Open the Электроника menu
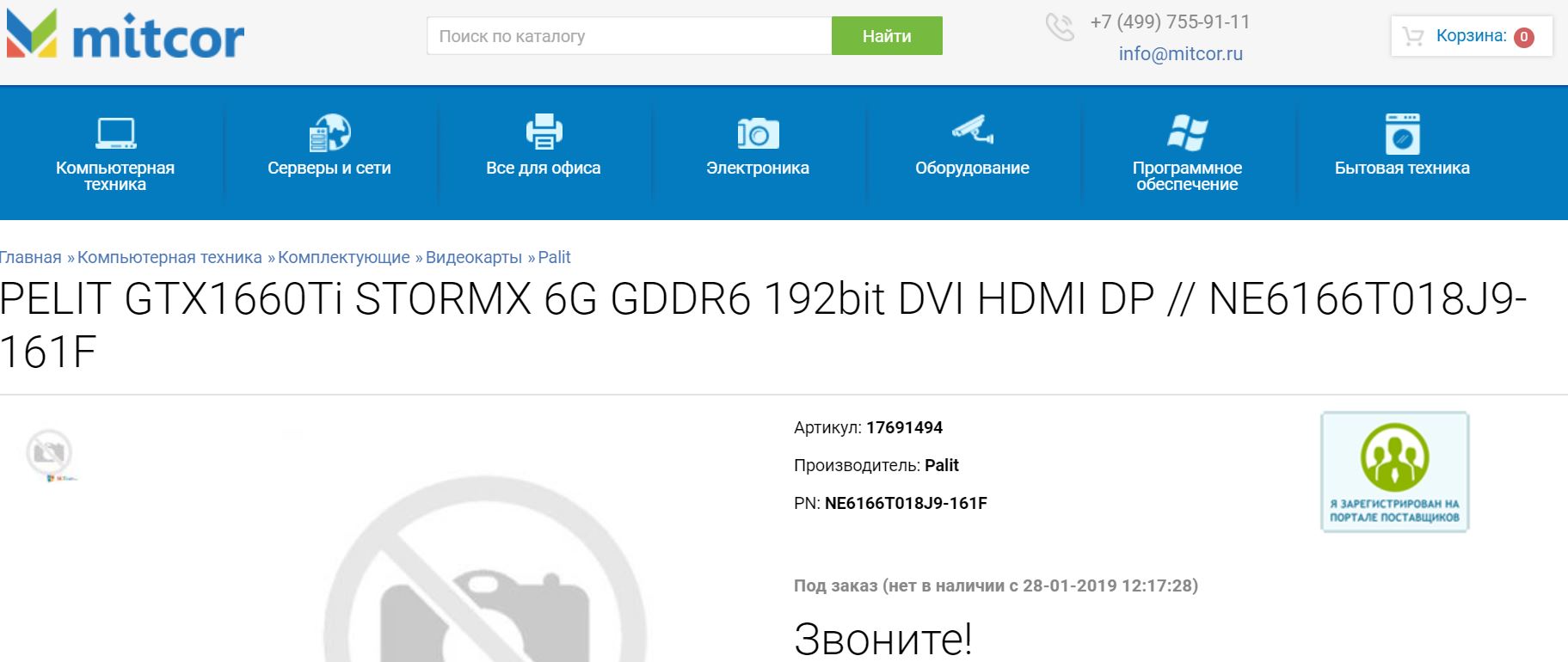The height and width of the screenshot is (662, 1568). coord(758,168)
